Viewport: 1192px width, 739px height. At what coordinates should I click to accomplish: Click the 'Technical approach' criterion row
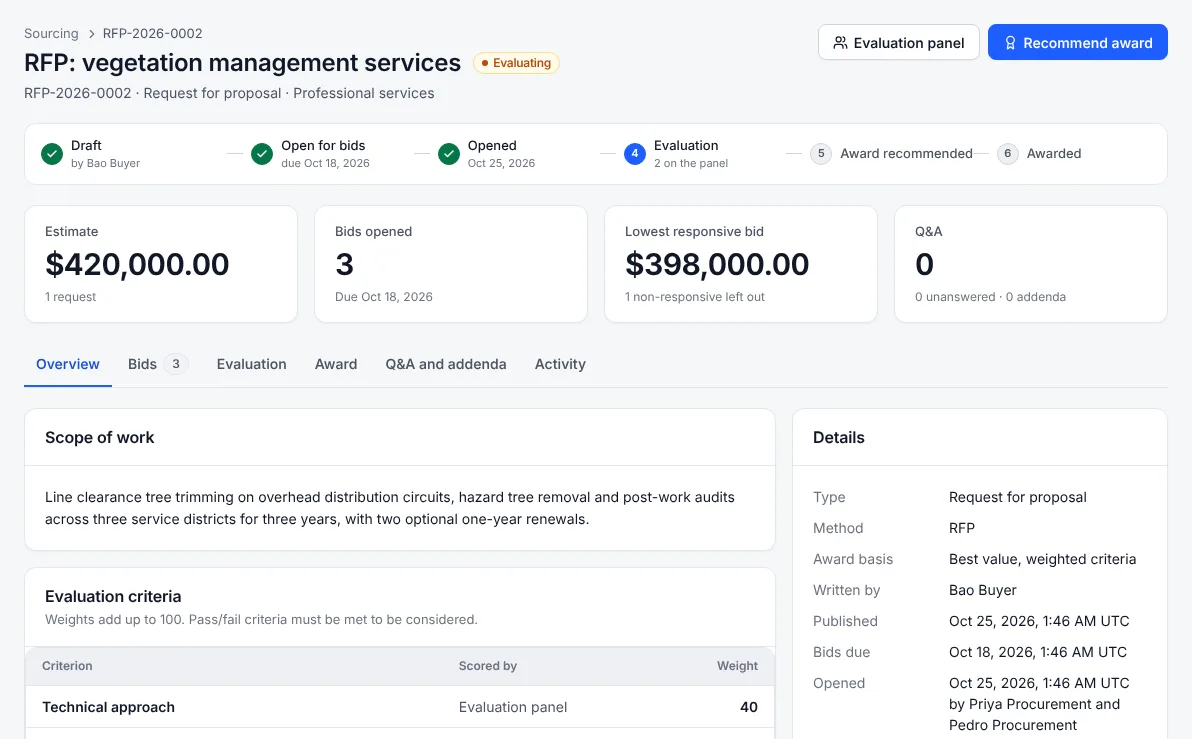[400, 707]
